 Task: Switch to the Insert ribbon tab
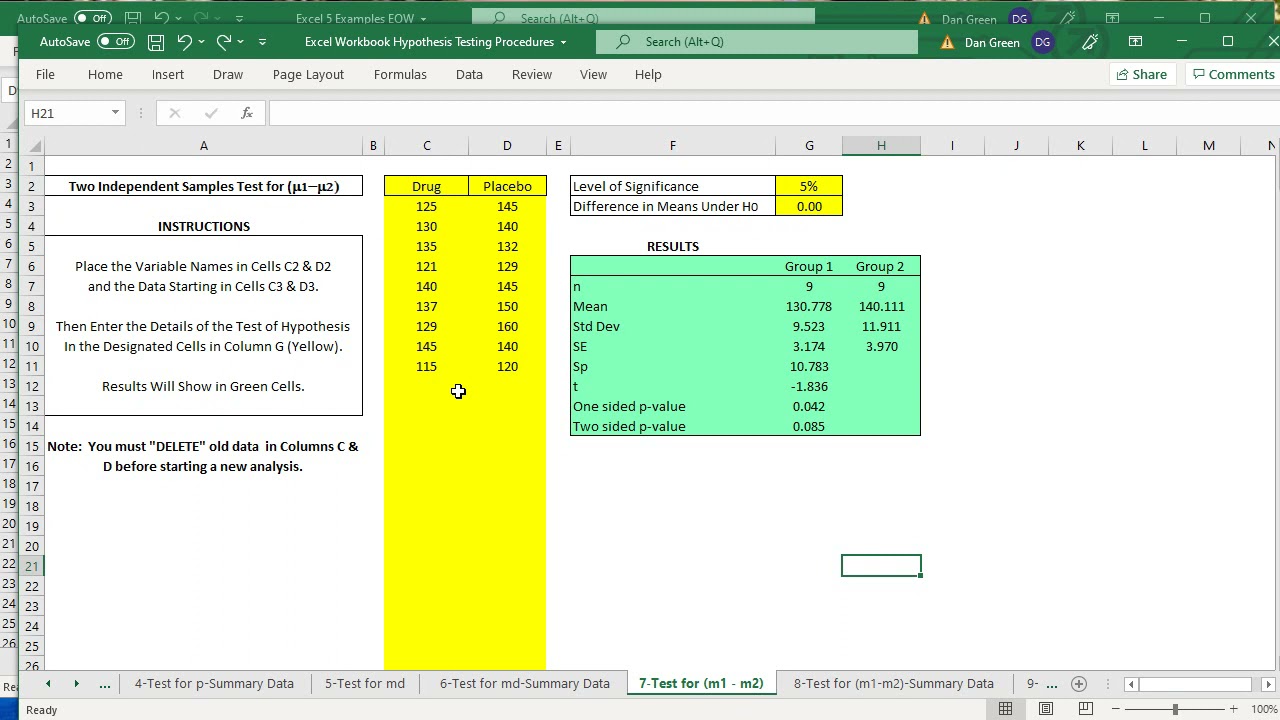point(168,74)
